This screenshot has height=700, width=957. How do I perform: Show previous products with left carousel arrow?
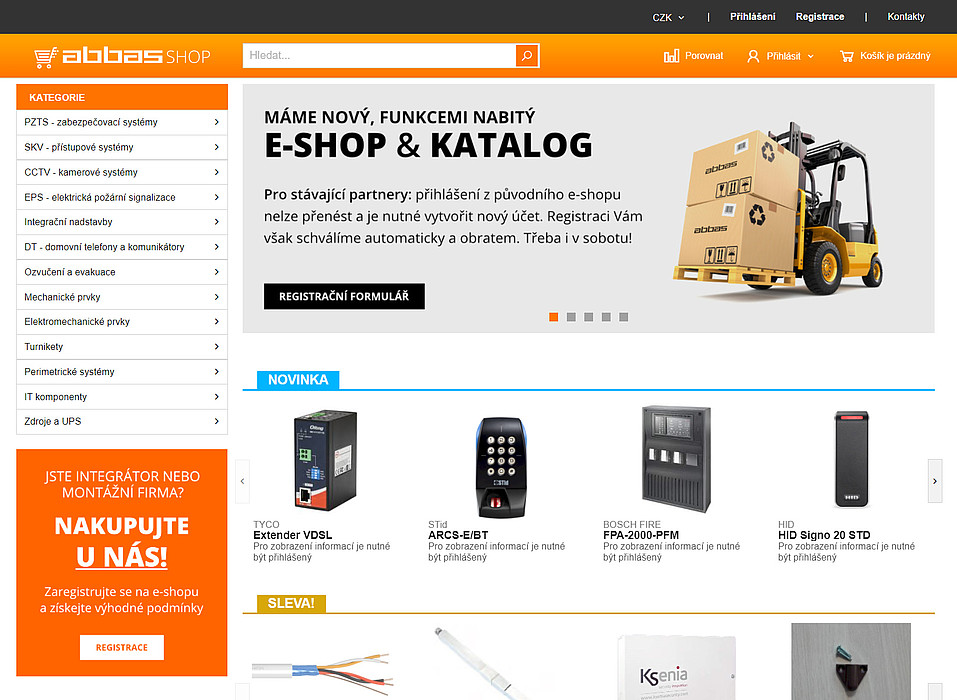click(242, 481)
